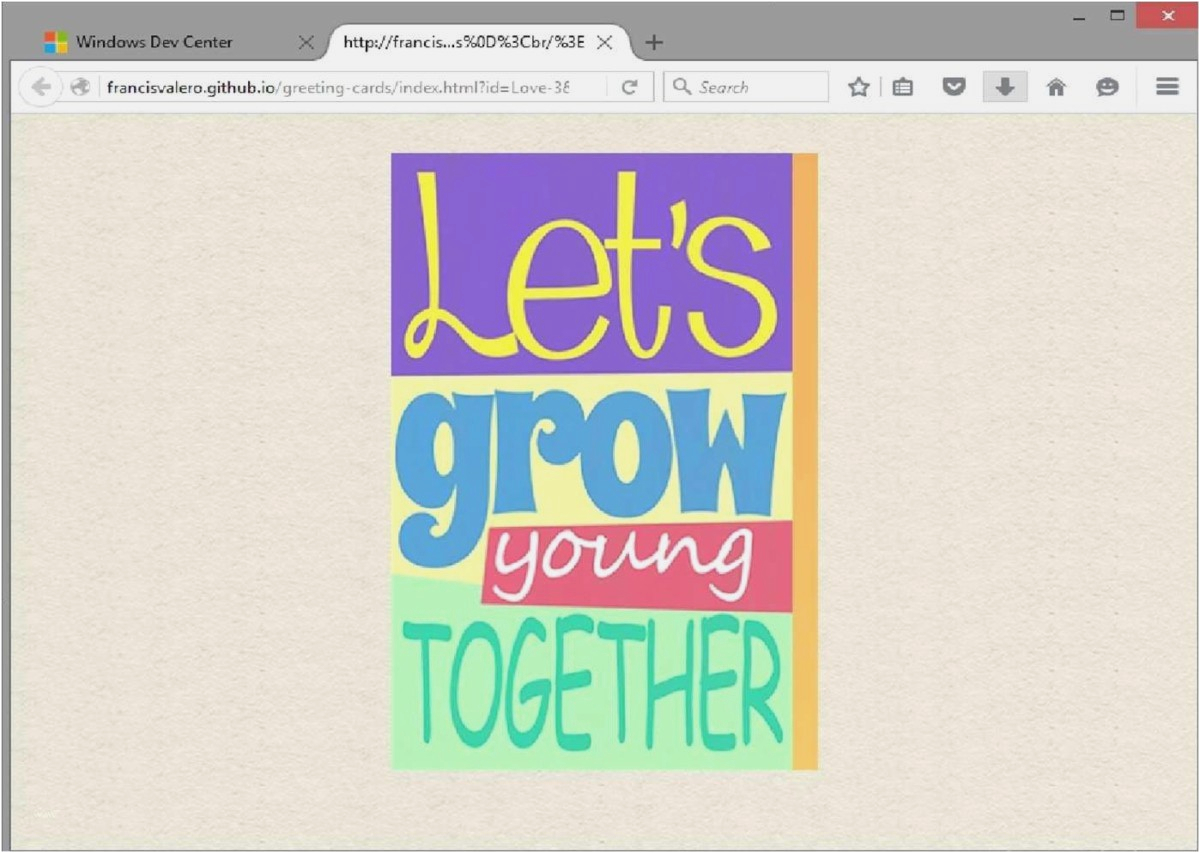Open the hamburger menu
1200x853 pixels.
pos(1167,87)
